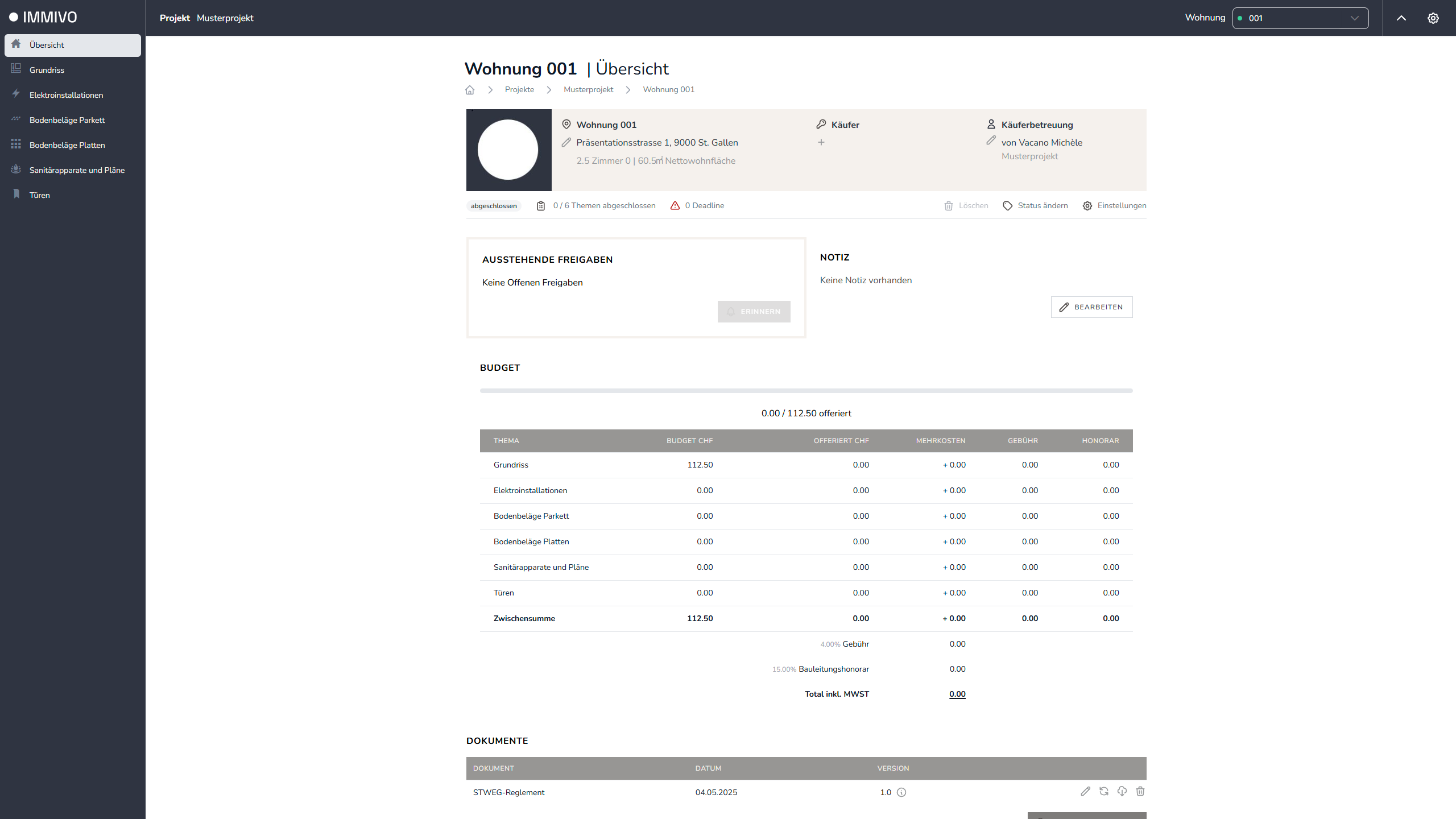Download the STWEG-Reglement document
The width and height of the screenshot is (1456, 819).
click(x=1122, y=791)
